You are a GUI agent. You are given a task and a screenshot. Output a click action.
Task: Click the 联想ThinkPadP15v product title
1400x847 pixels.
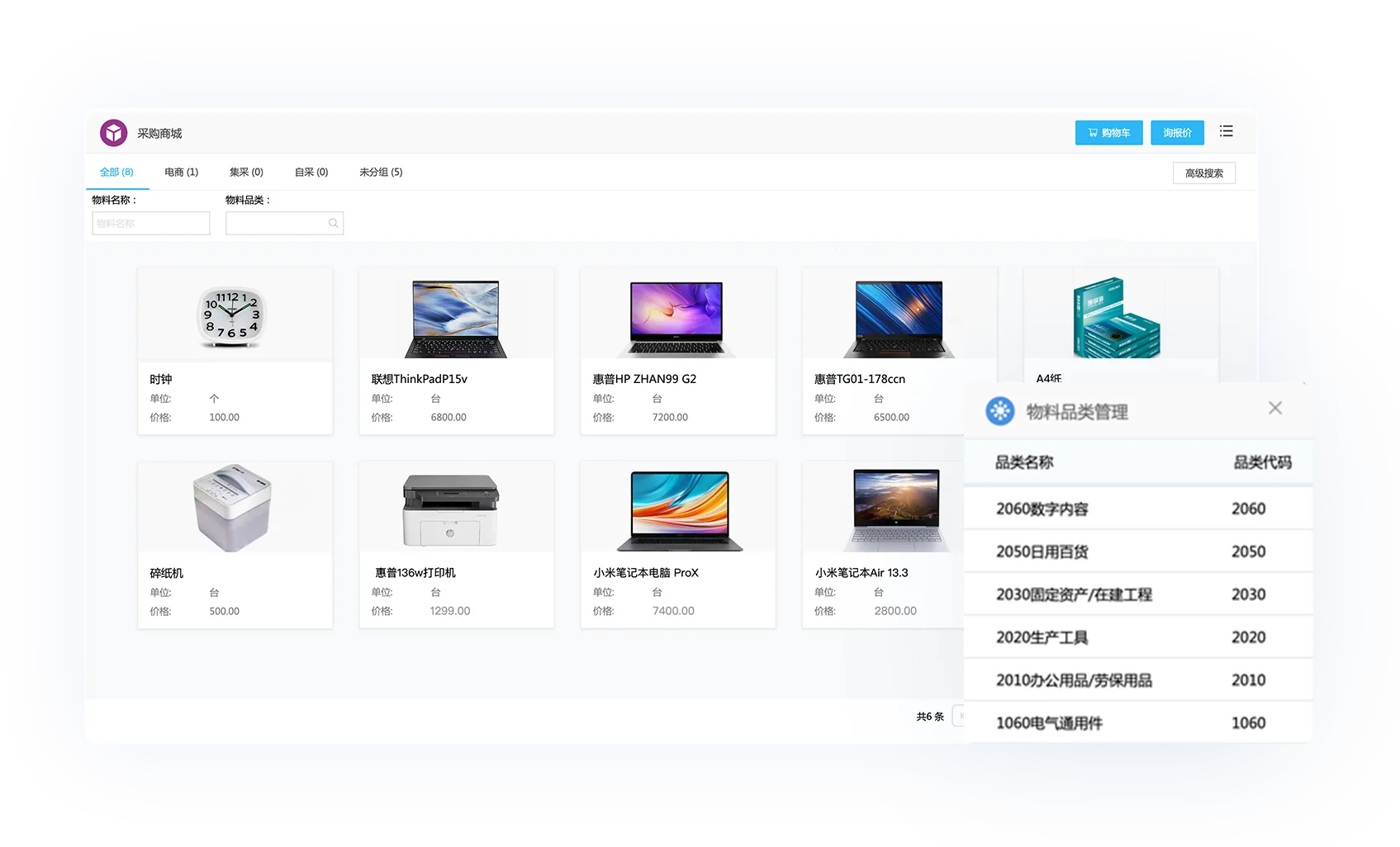[x=419, y=380]
